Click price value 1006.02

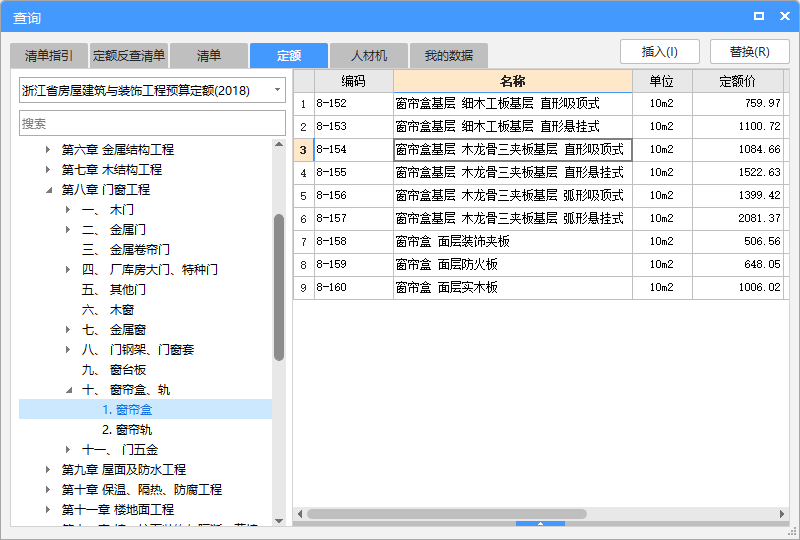pyautogui.click(x=759, y=287)
